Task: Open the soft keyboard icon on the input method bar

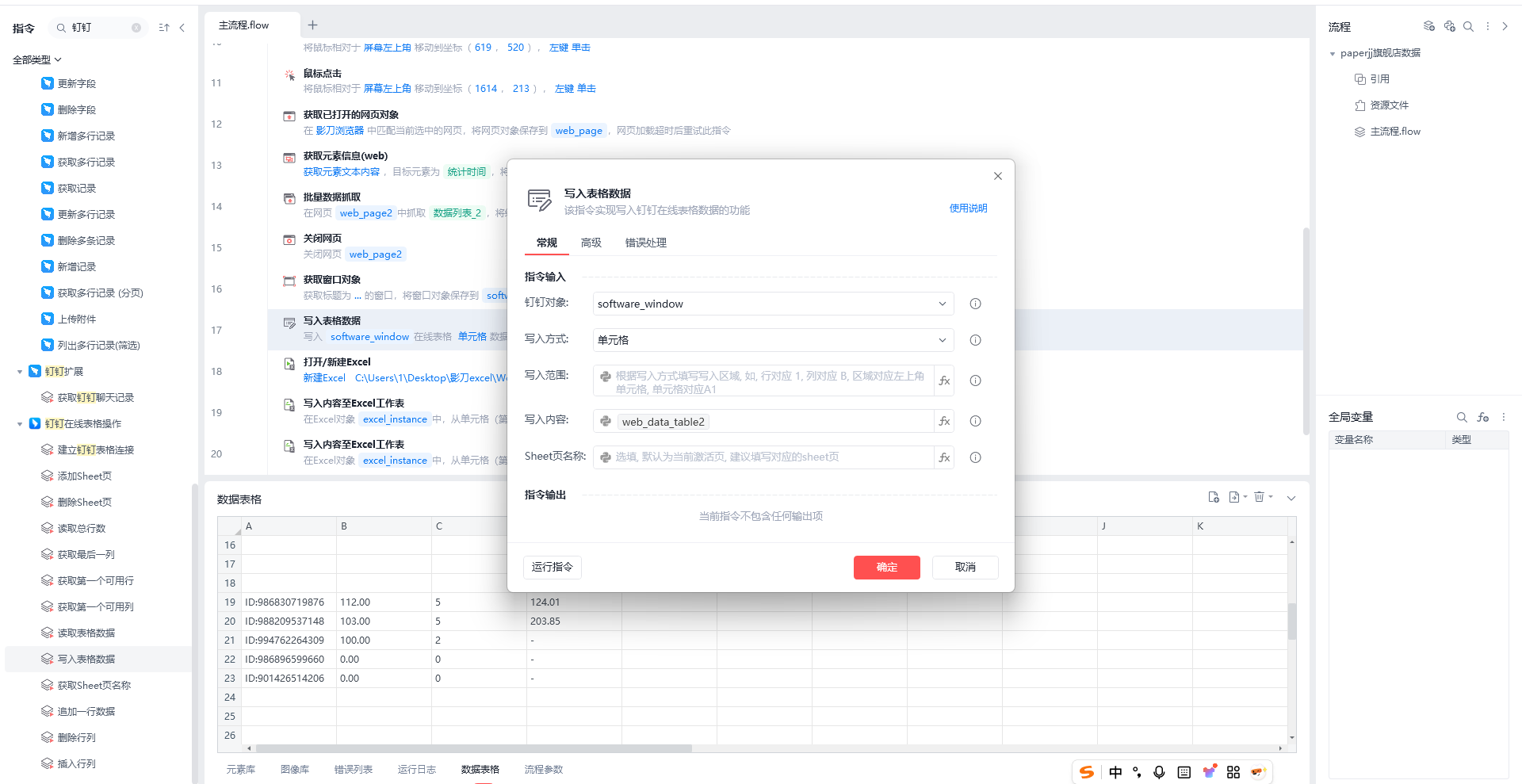Action: (x=1184, y=772)
